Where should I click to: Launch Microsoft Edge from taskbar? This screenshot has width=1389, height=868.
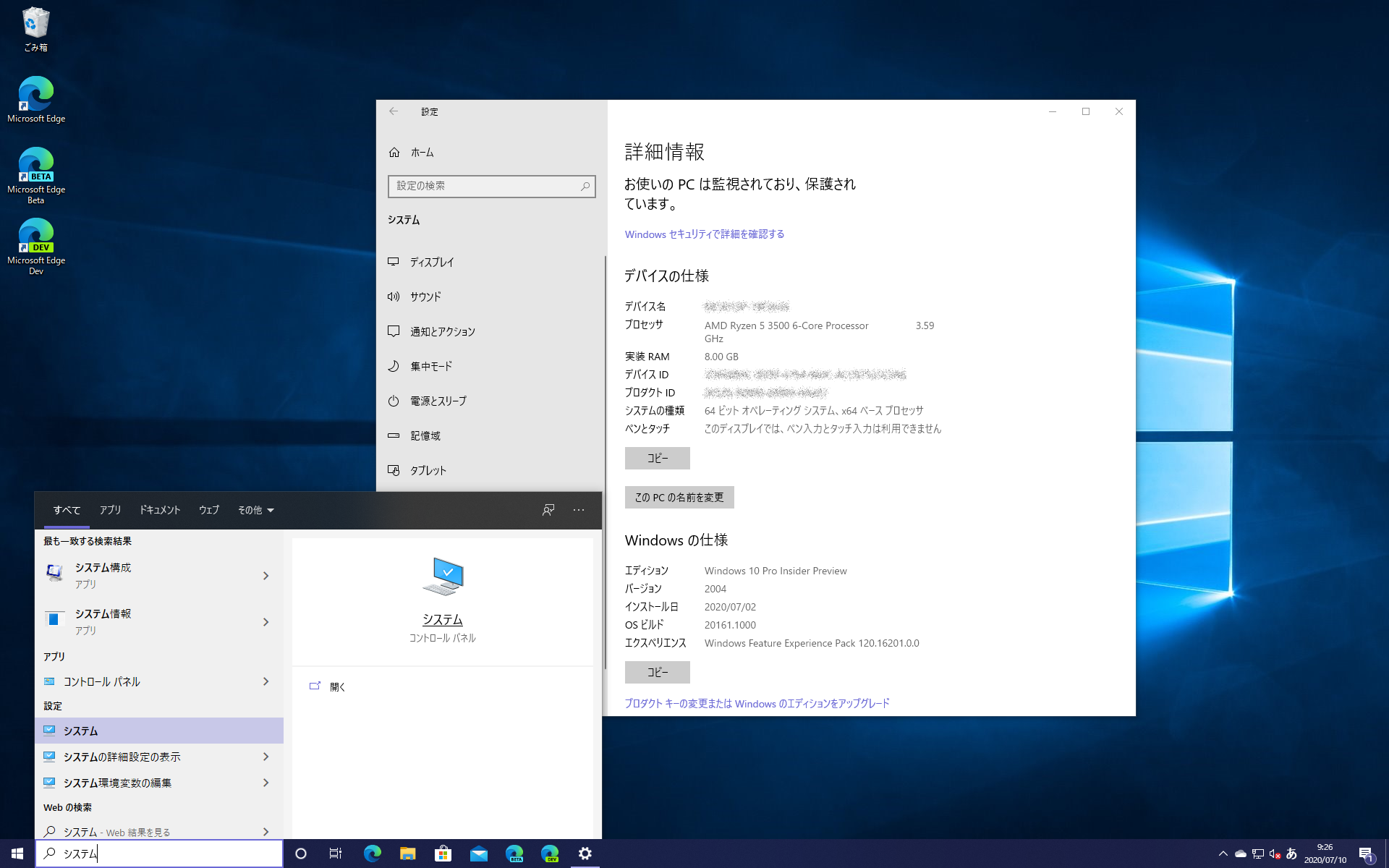372,854
